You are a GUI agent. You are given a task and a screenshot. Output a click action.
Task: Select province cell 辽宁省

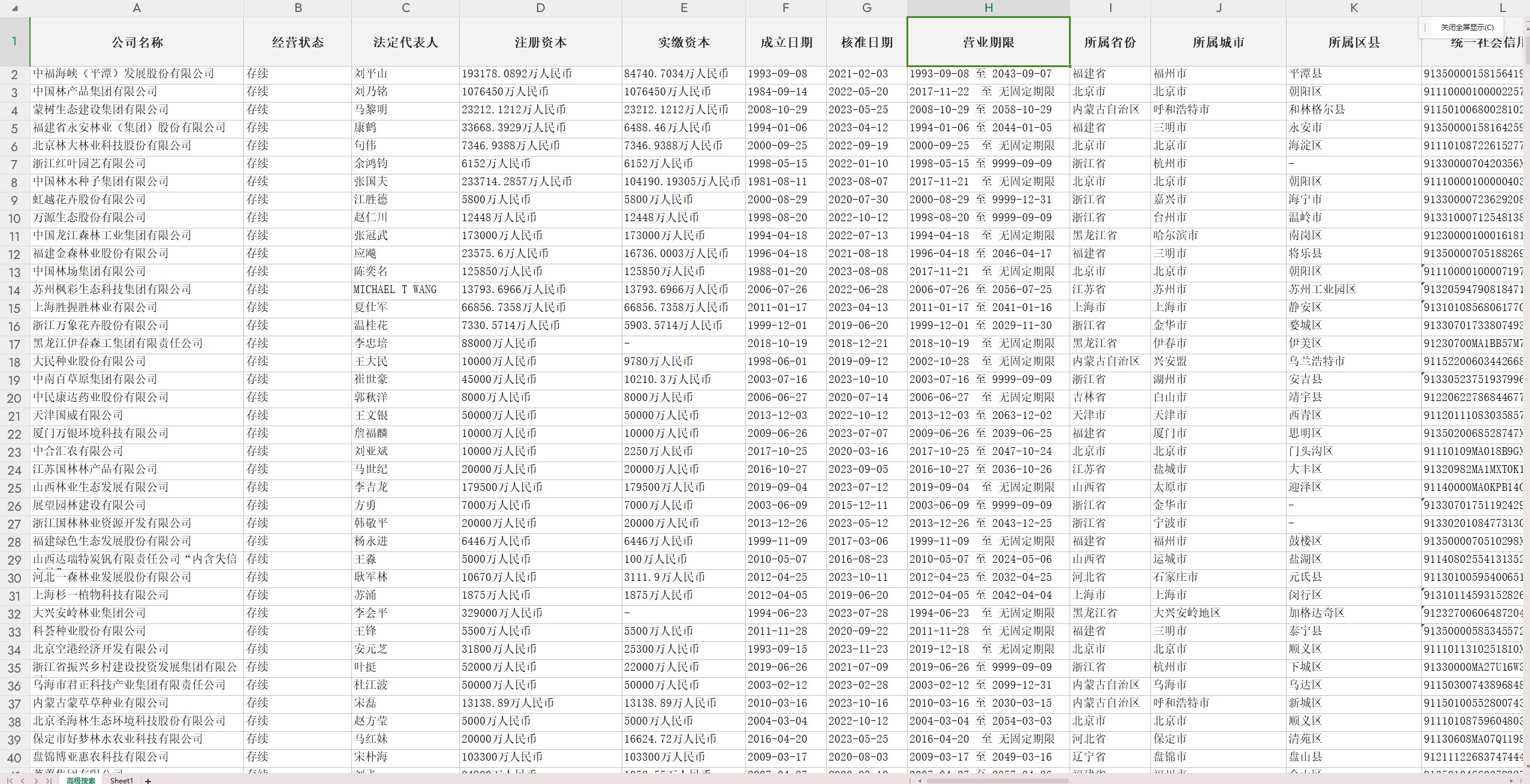click(1110, 757)
